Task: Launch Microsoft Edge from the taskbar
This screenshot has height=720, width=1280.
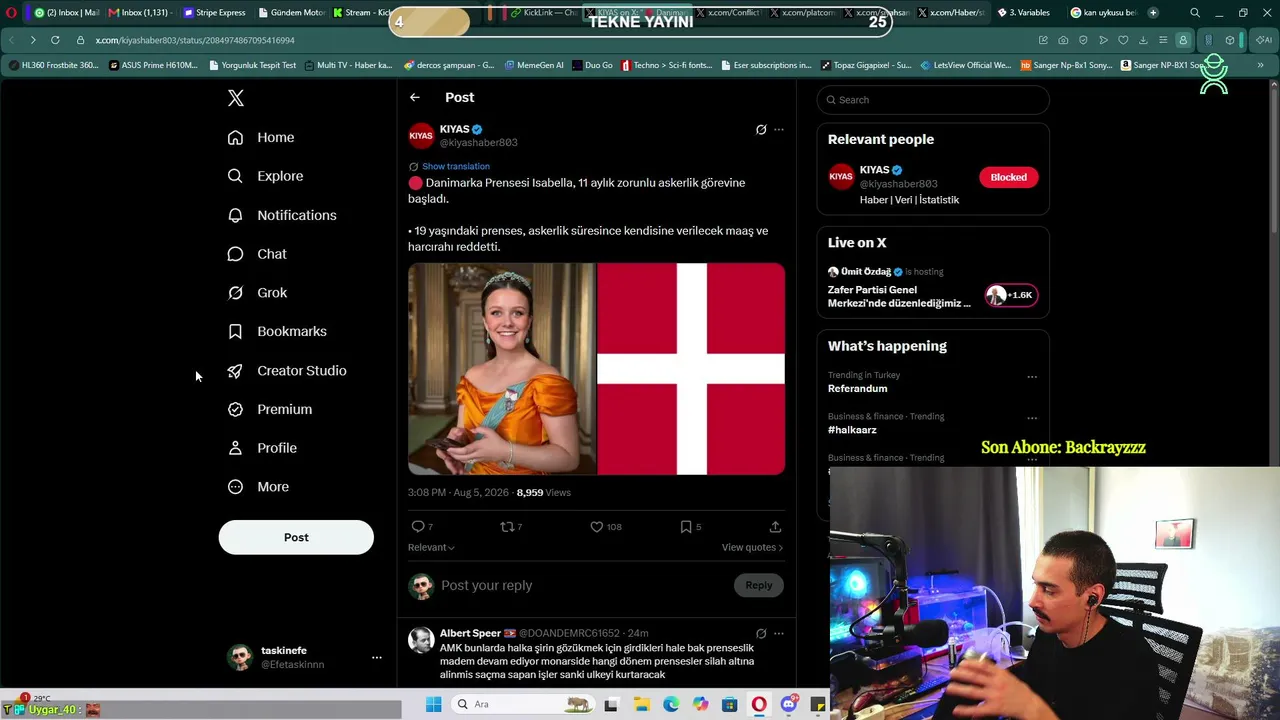Action: pos(671,704)
